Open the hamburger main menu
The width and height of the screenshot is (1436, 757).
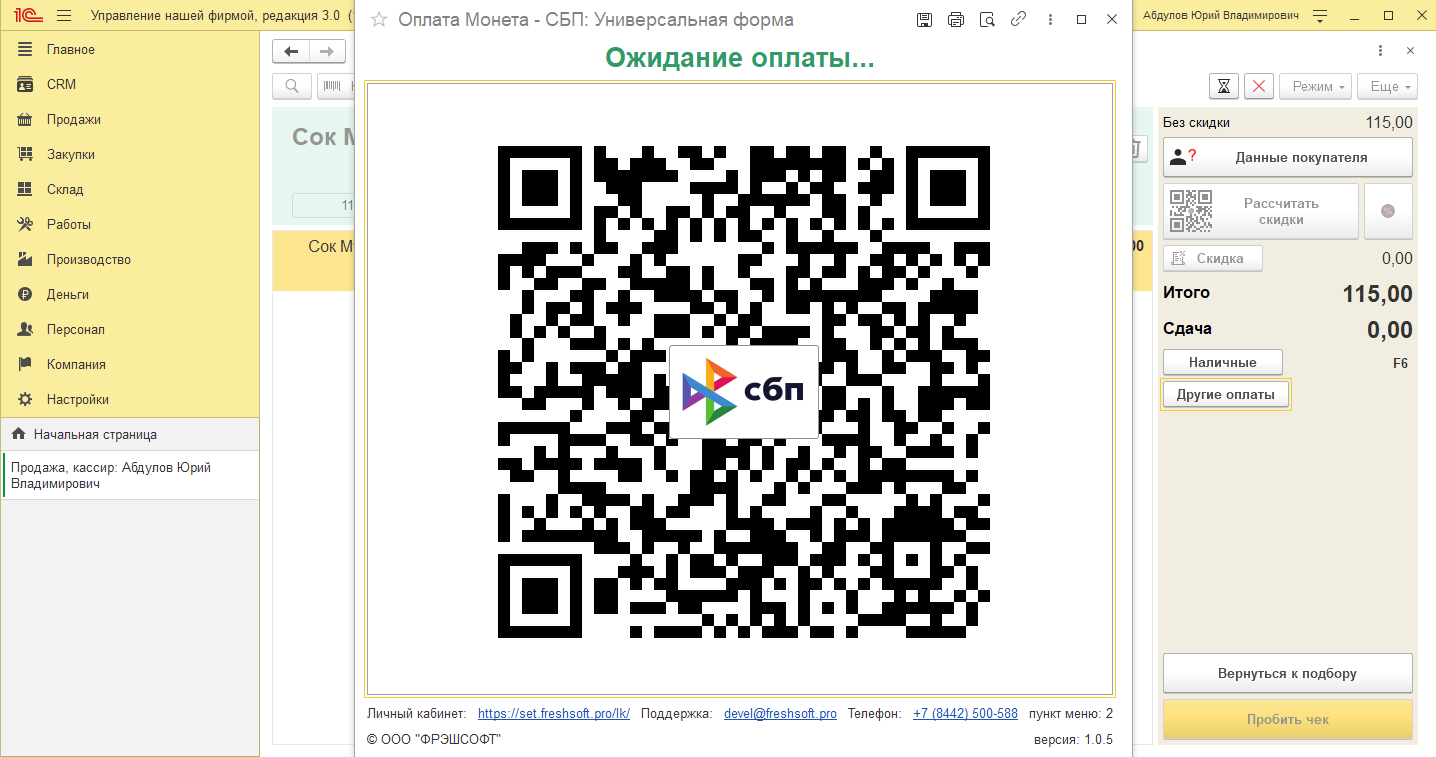click(x=64, y=16)
